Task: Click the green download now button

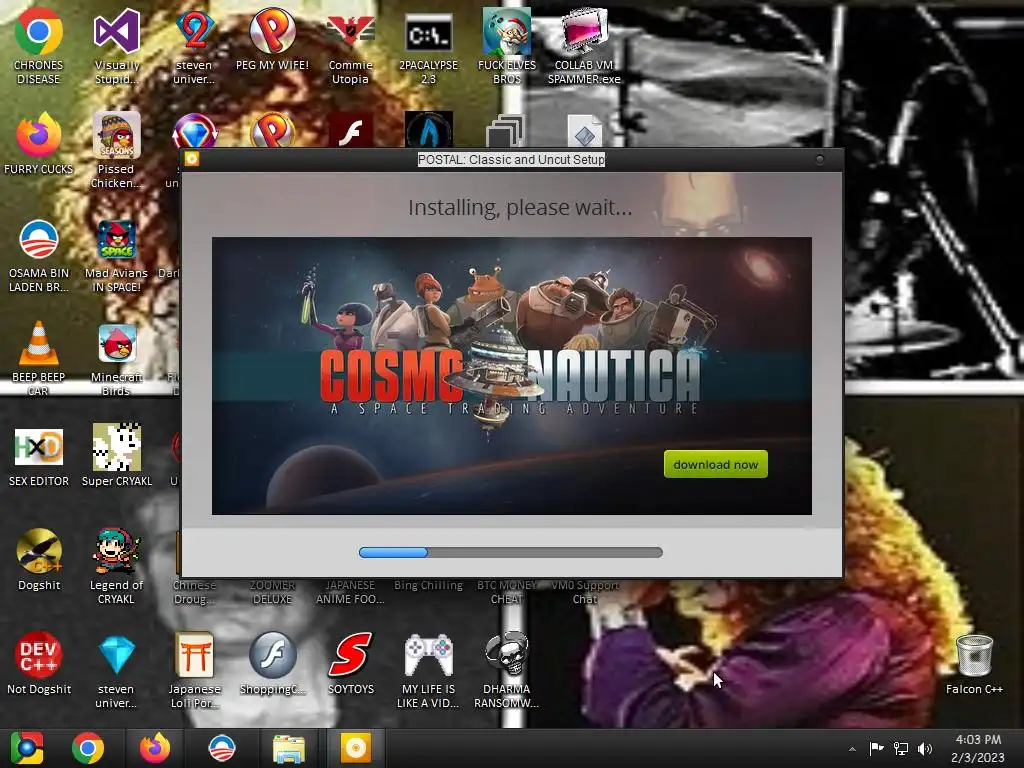Action: (x=715, y=464)
